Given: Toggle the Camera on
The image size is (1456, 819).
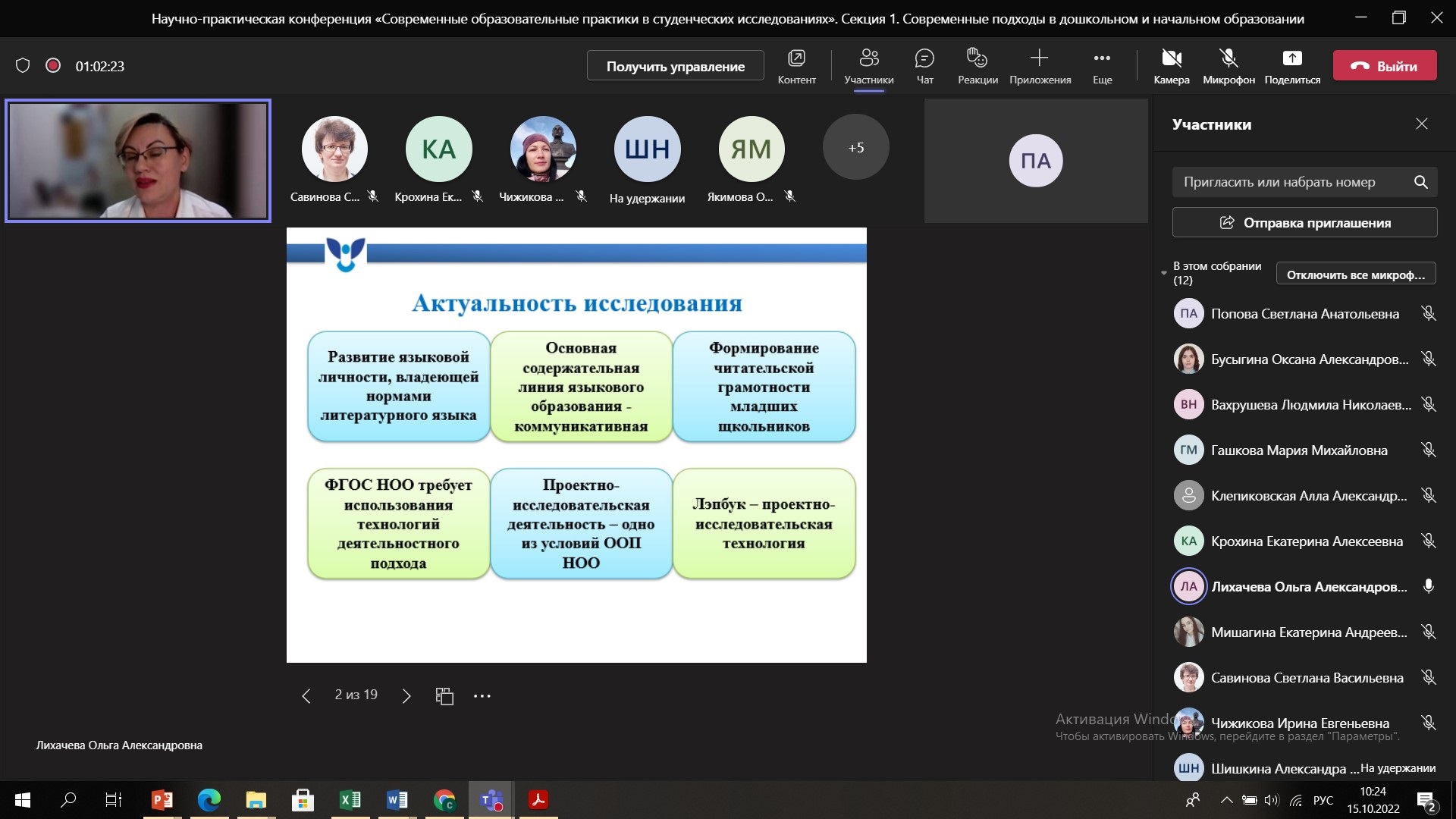Looking at the screenshot, I should (x=1171, y=59).
